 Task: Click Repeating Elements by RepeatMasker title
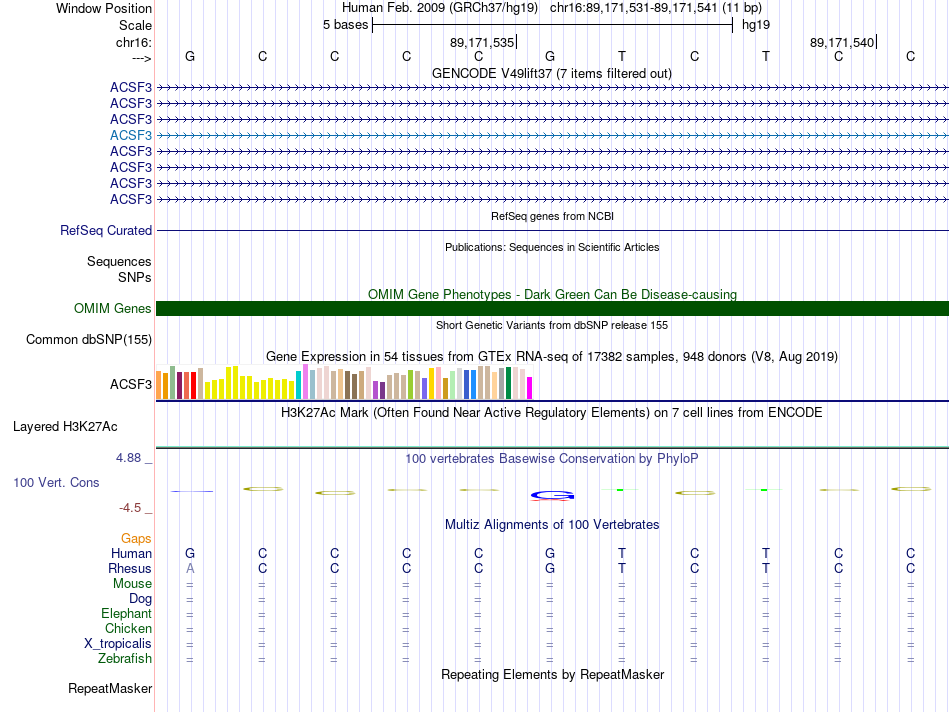tap(552, 674)
